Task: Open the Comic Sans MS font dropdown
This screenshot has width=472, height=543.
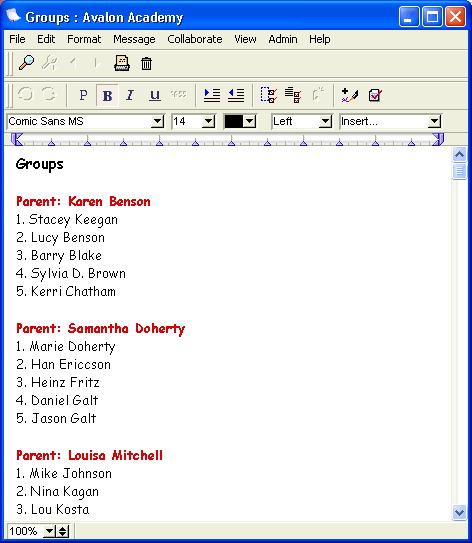Action: 85,121
